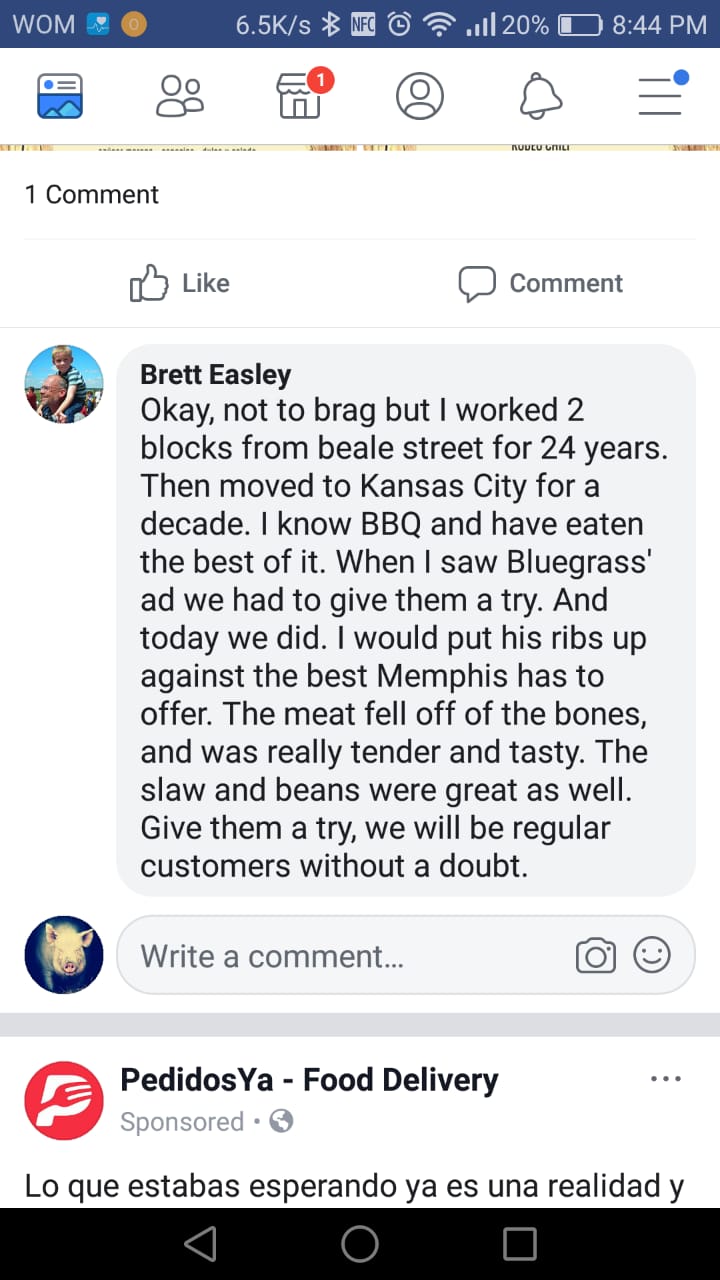
Task: Open the Notifications bell
Action: pyautogui.click(x=541, y=96)
